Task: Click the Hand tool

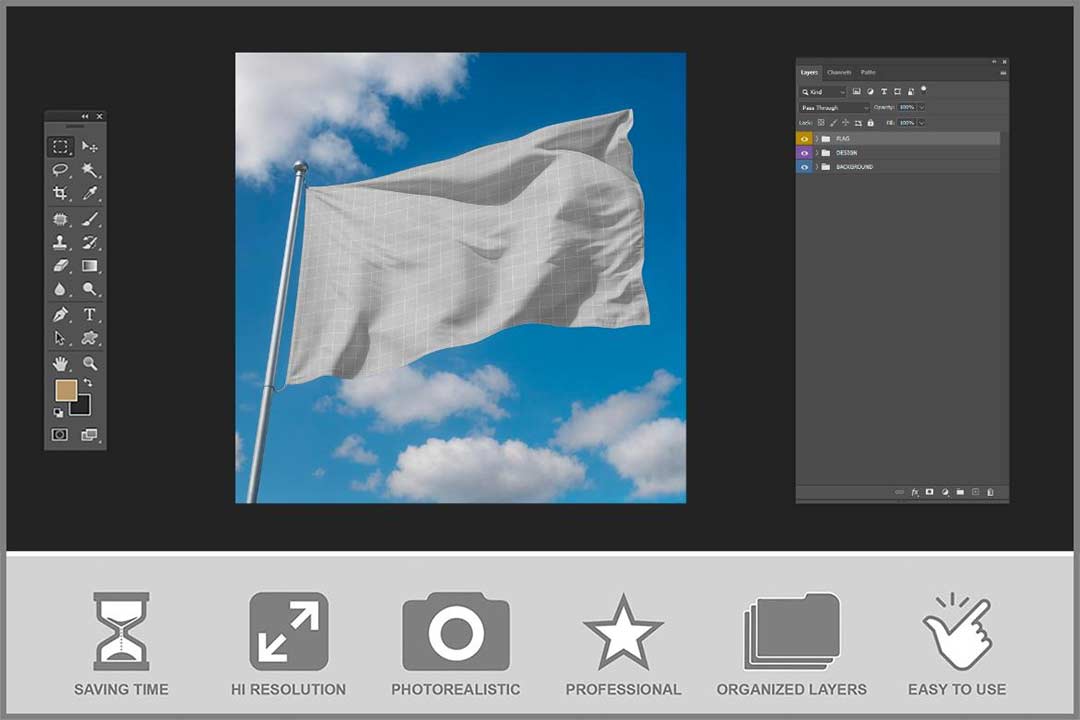Action: pyautogui.click(x=60, y=364)
